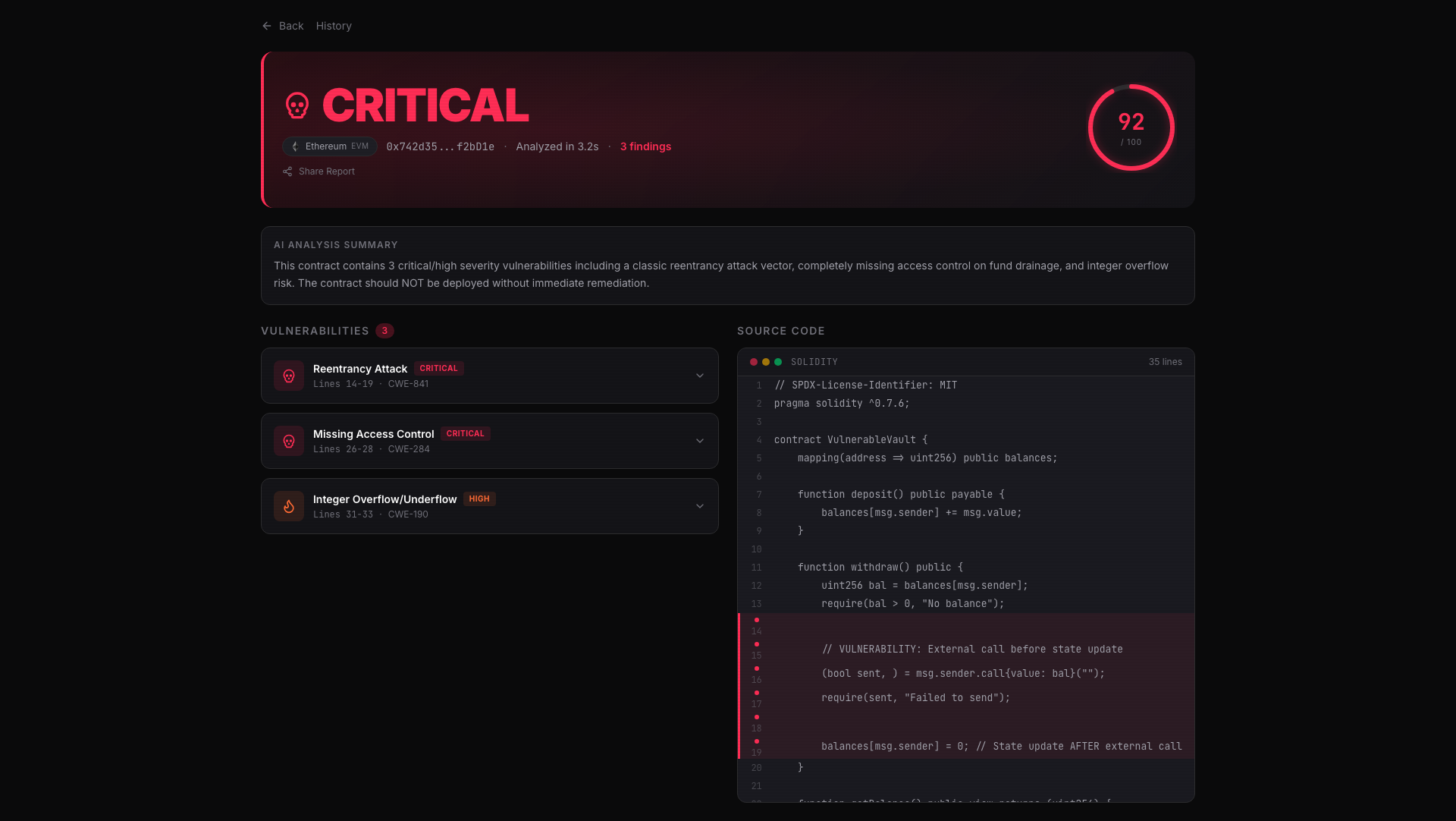
Task: Click the Integer Overflow flame icon
Action: click(x=289, y=506)
